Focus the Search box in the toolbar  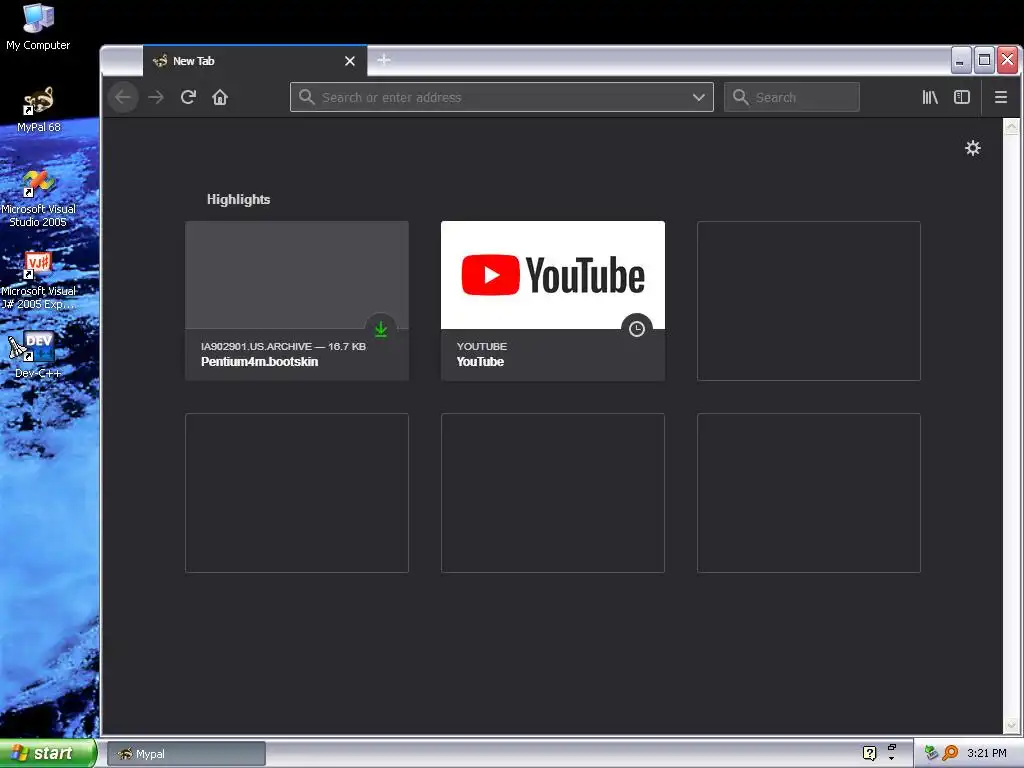click(792, 97)
